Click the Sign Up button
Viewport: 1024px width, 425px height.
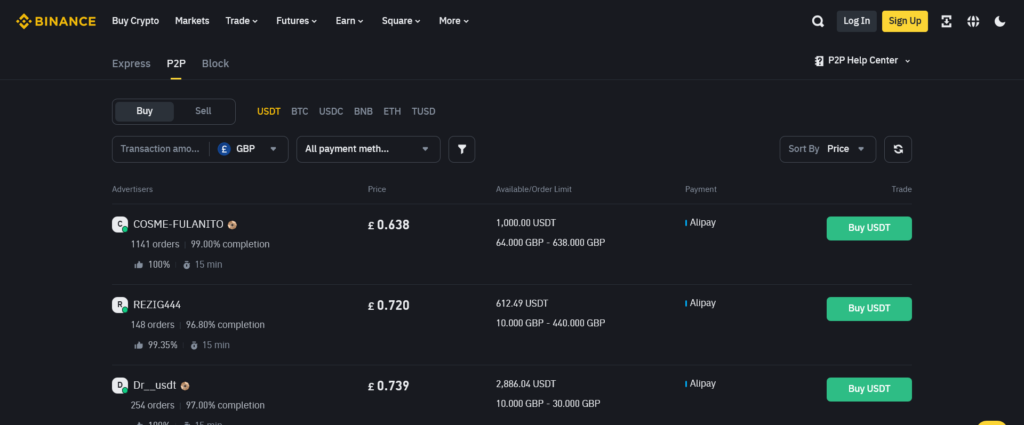[904, 21]
